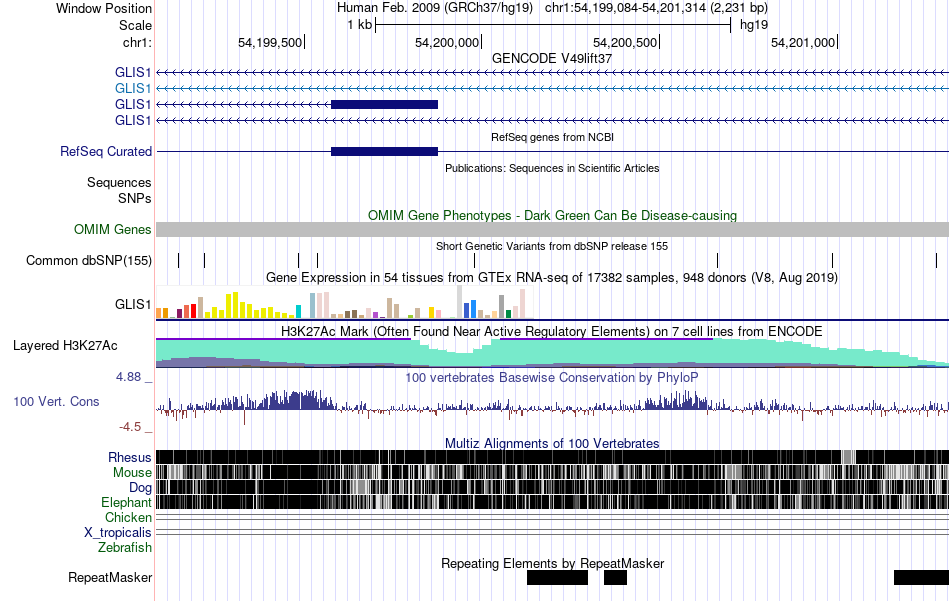Click the Sequences track label
This screenshot has width=950, height=601.
tap(119, 182)
